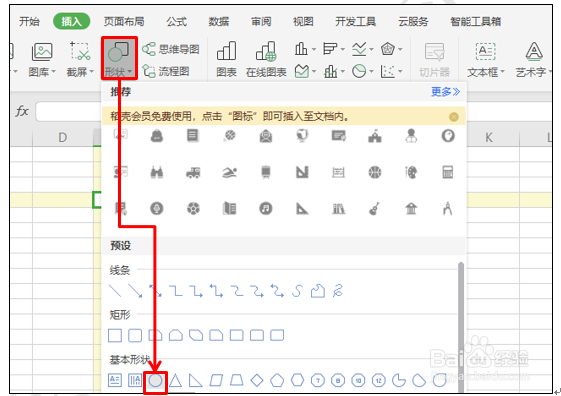Insert the swimmer icon
Viewport: 561px width, 396px height.
pyautogui.click(x=229, y=172)
